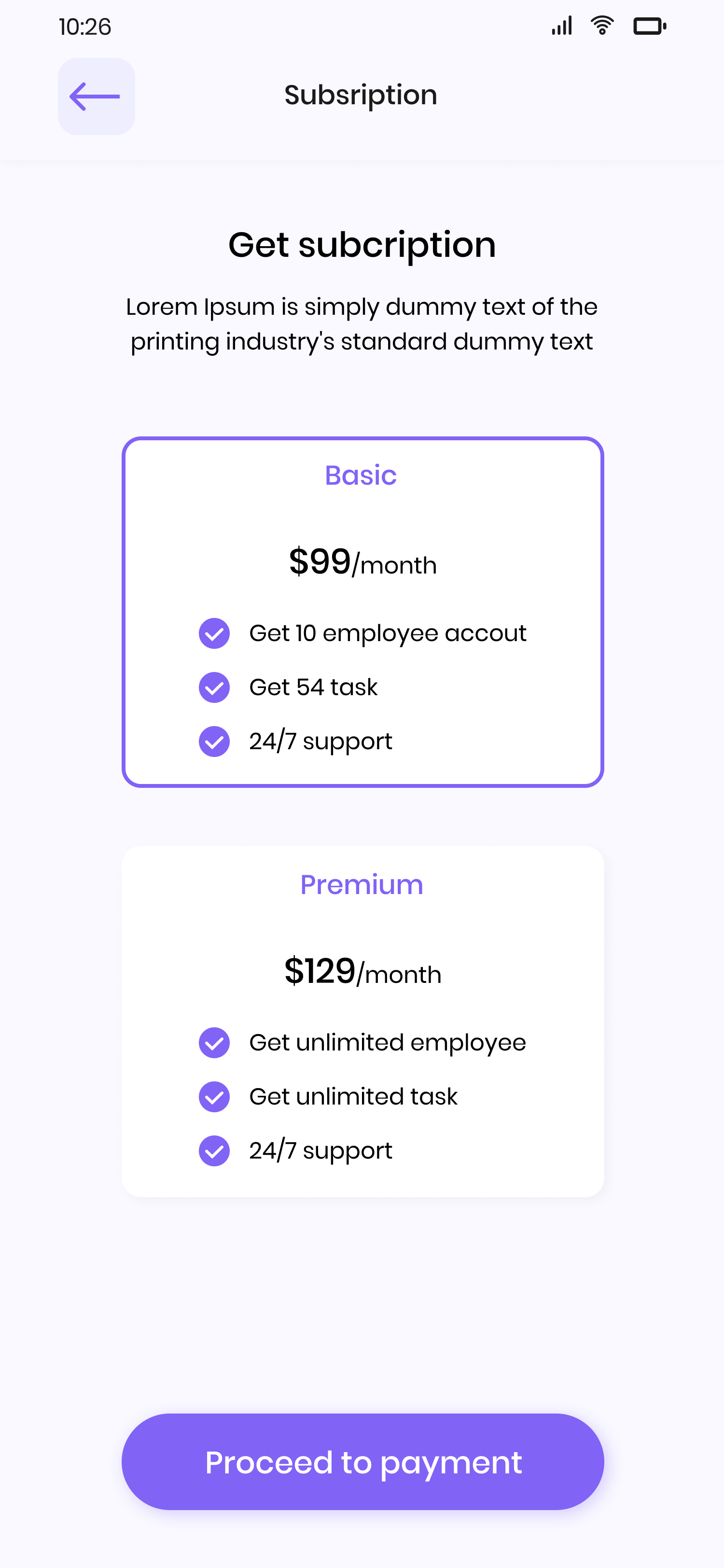Image resolution: width=724 pixels, height=1568 pixels.
Task: Click checkmark beside Get 10 employee accout
Action: (214, 633)
